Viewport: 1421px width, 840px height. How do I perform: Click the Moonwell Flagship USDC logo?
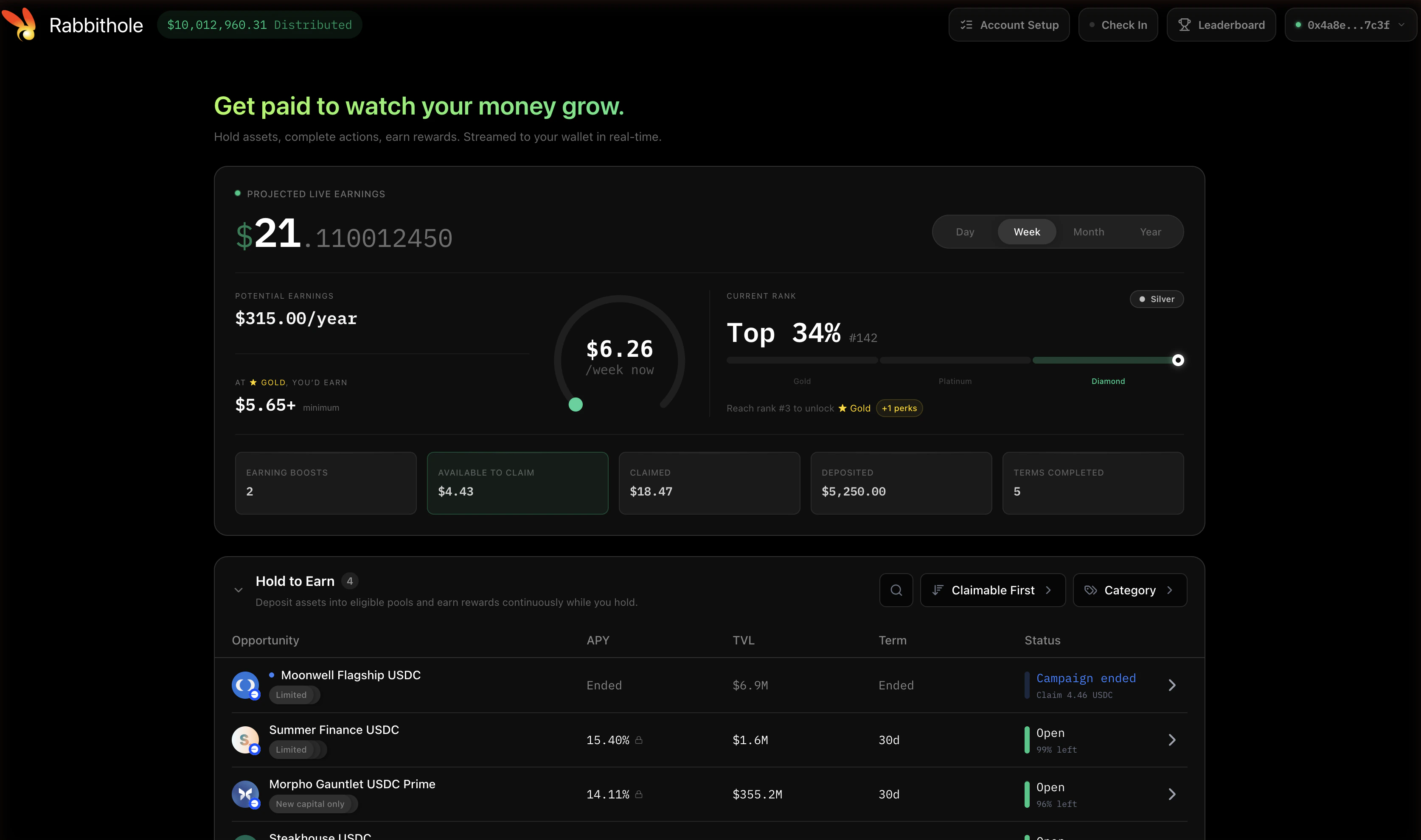[x=246, y=685]
